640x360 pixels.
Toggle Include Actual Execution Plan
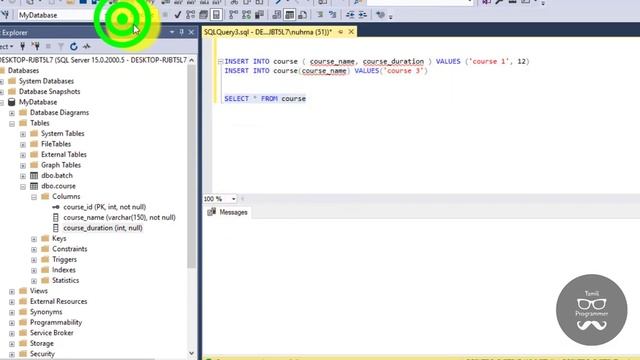tap(233, 15)
